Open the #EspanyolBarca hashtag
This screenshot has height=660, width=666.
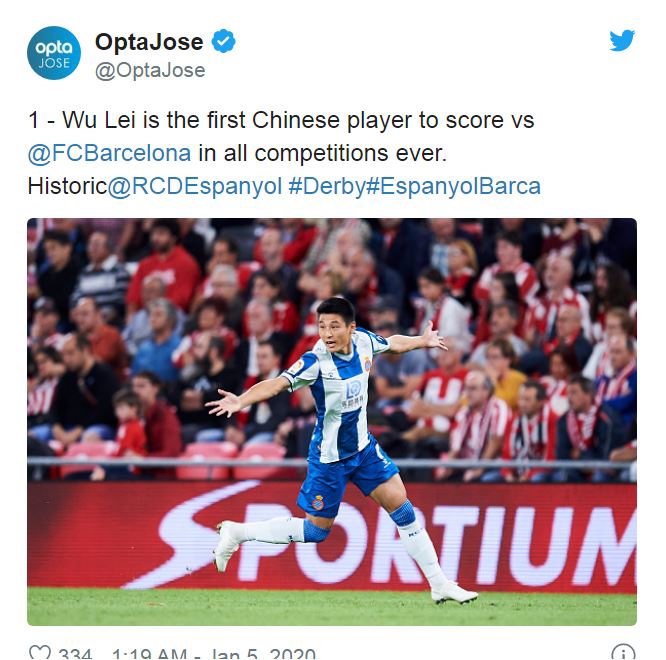tap(453, 186)
